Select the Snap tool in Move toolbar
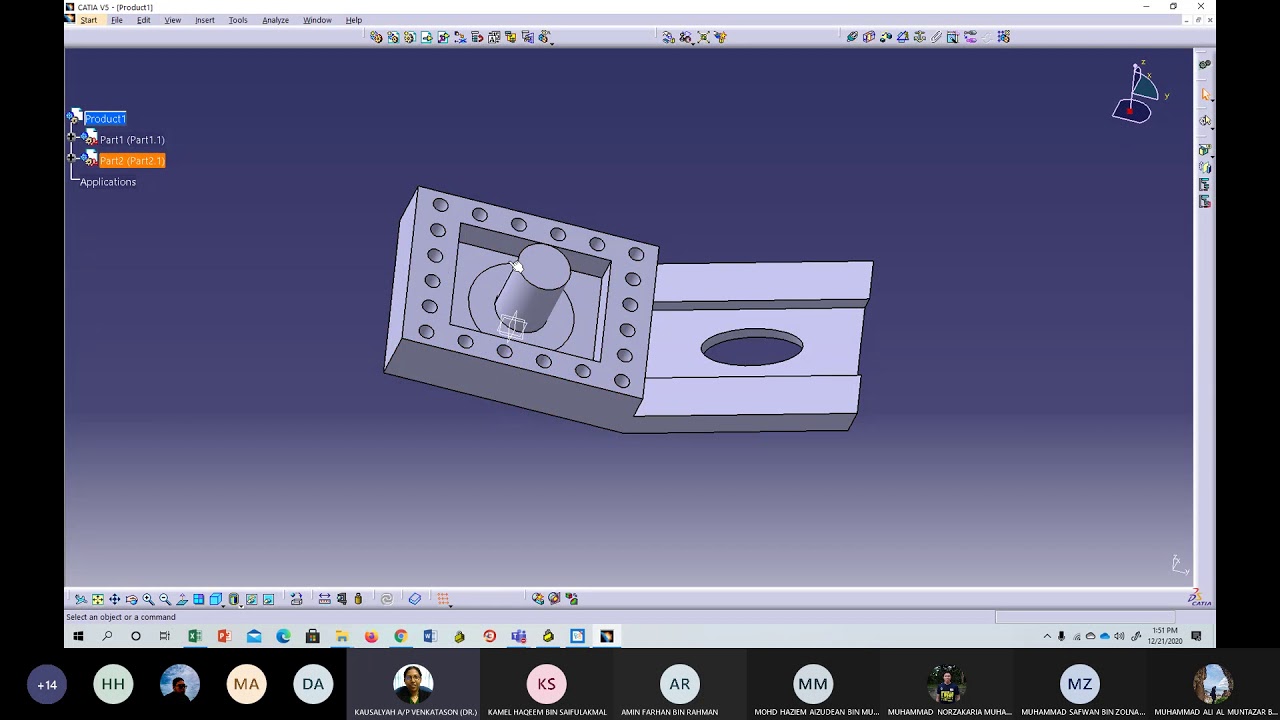This screenshot has width=1280, height=720. pyautogui.click(x=685, y=37)
